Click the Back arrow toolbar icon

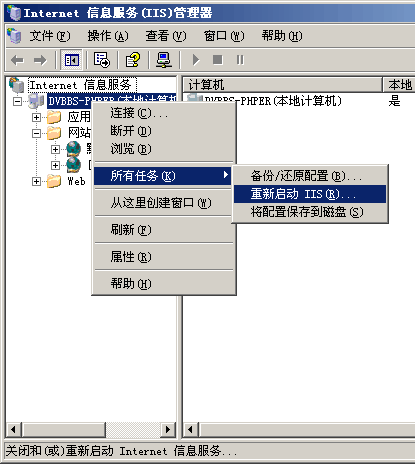pyautogui.click(x=18, y=60)
